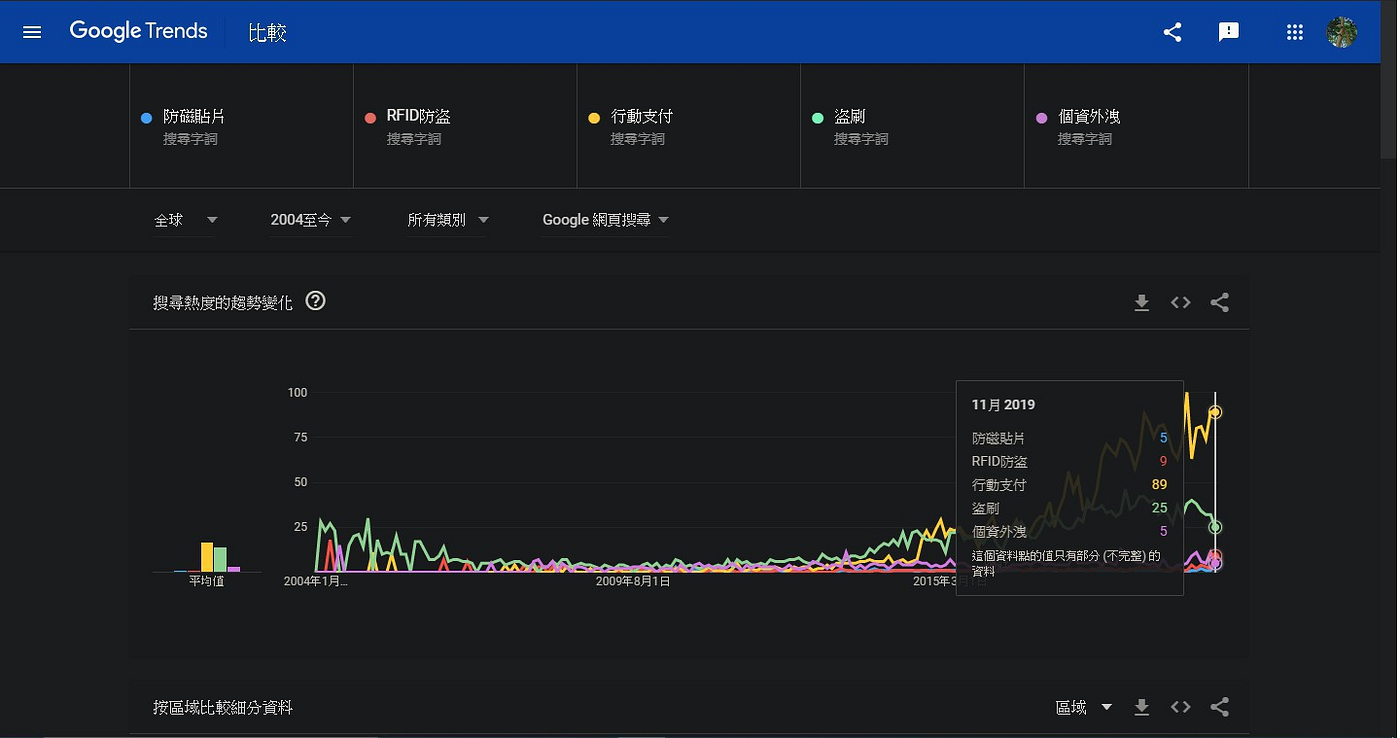Get embed code for region comparison
The height and width of the screenshot is (738, 1400).
pos(1181,707)
